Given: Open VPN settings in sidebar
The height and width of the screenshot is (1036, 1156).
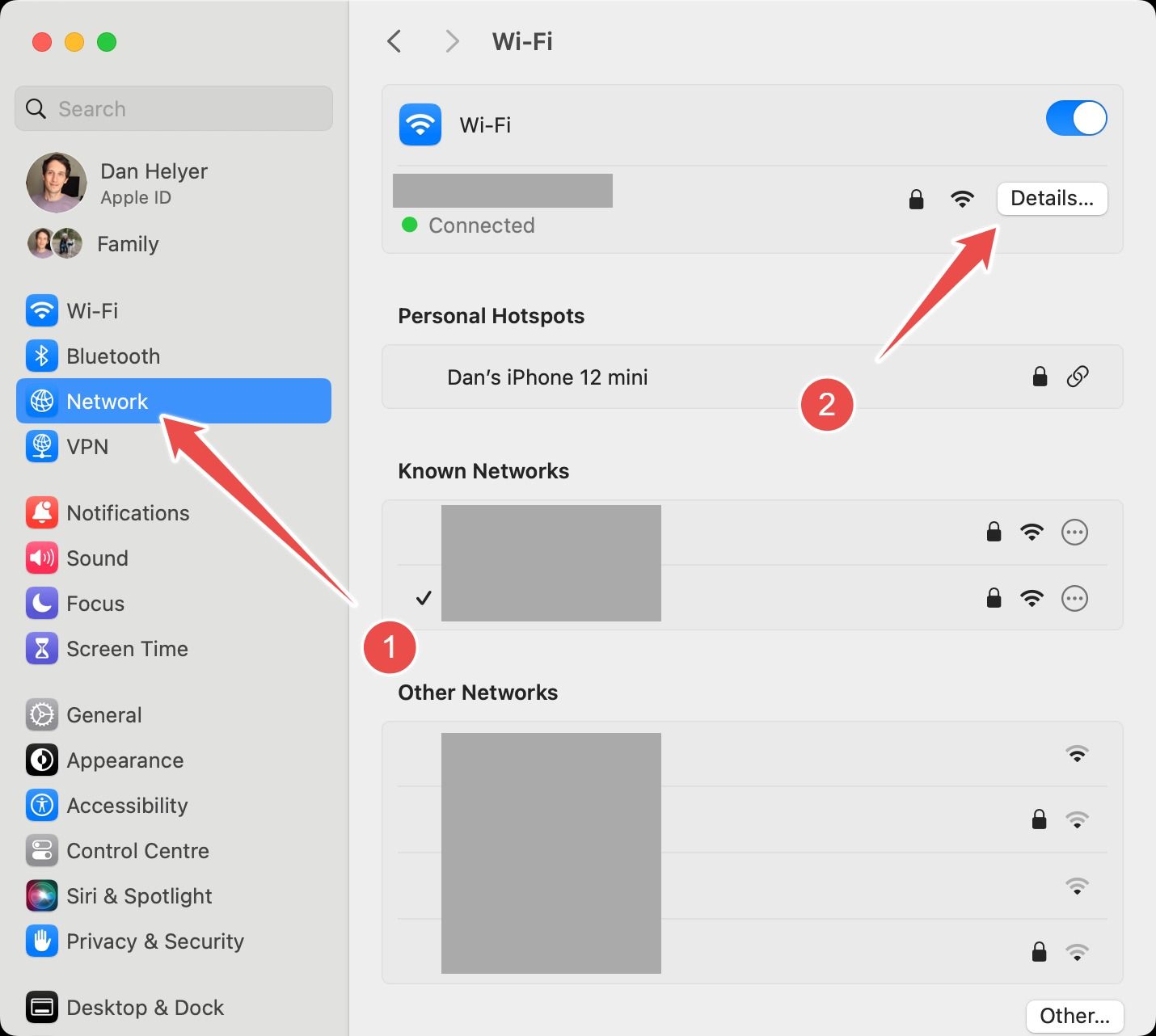Looking at the screenshot, I should [x=173, y=446].
